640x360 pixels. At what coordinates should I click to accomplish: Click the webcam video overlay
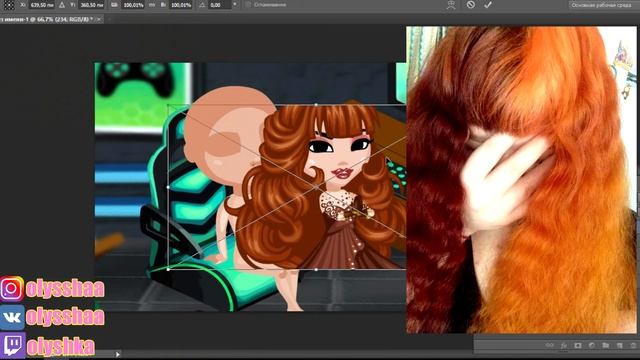click(521, 180)
